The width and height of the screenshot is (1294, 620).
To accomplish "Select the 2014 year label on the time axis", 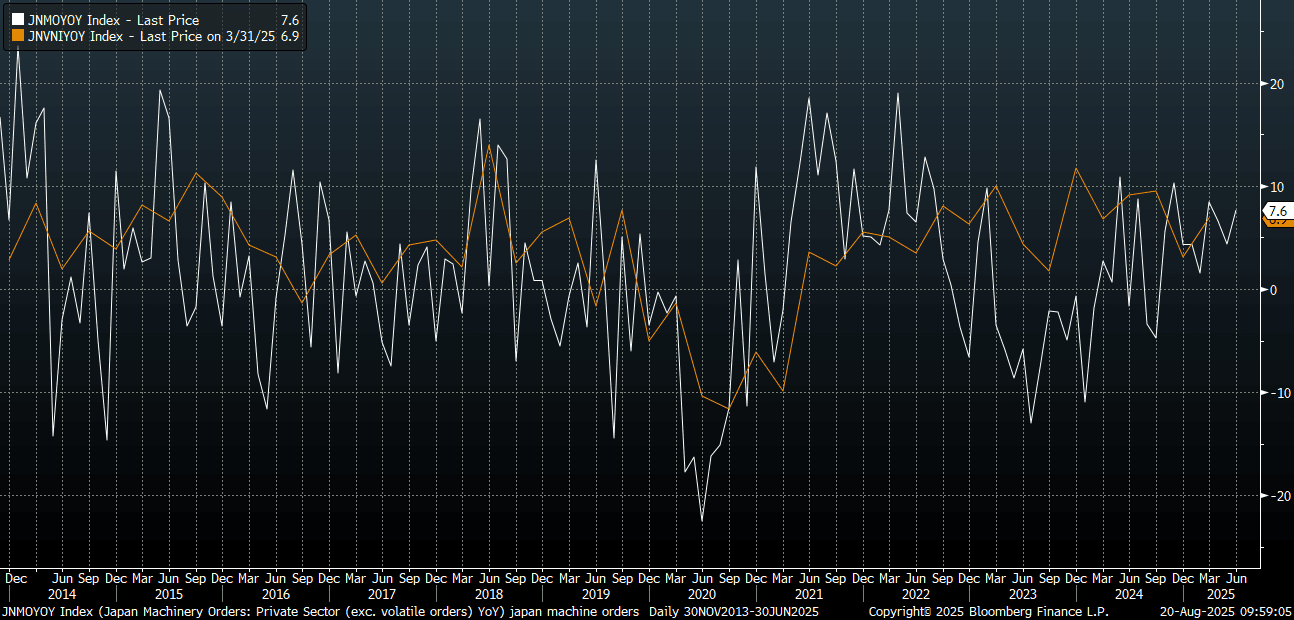I will coord(62,593).
